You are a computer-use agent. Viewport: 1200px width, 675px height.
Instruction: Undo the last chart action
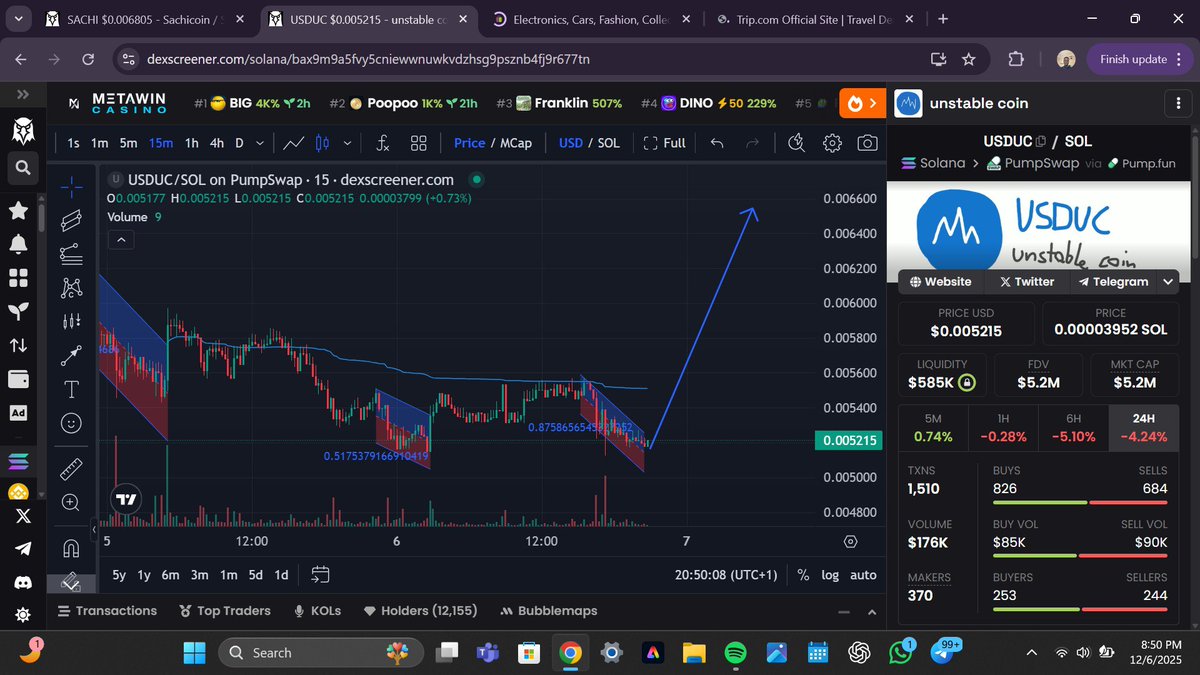pos(717,143)
